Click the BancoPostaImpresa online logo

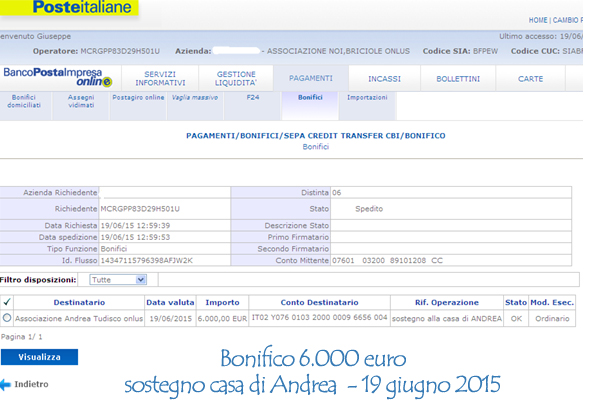coord(58,77)
